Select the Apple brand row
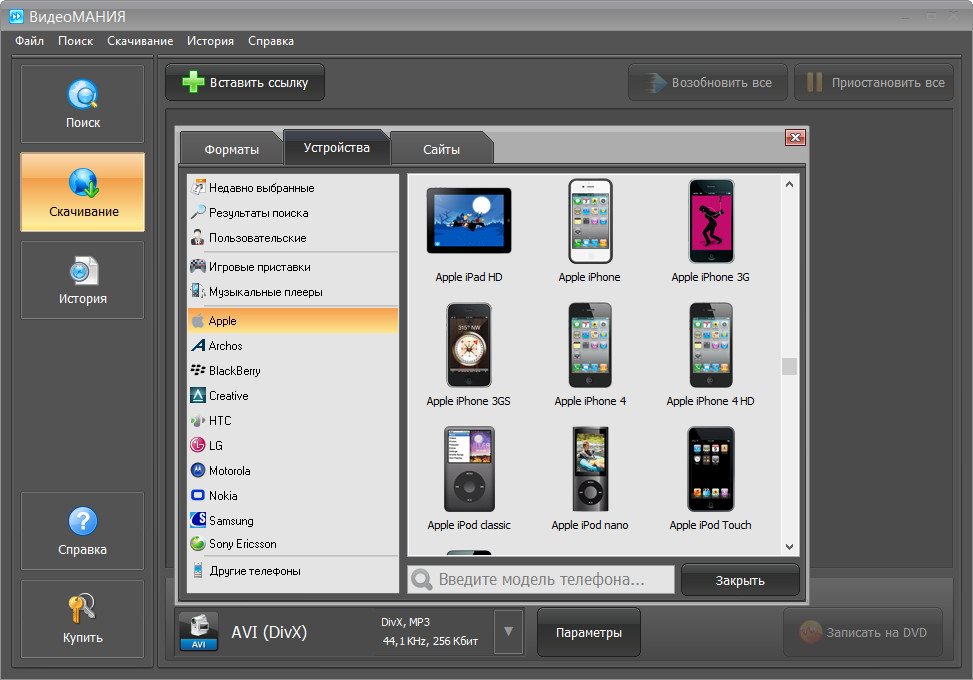Image resolution: width=973 pixels, height=680 pixels. [x=292, y=321]
